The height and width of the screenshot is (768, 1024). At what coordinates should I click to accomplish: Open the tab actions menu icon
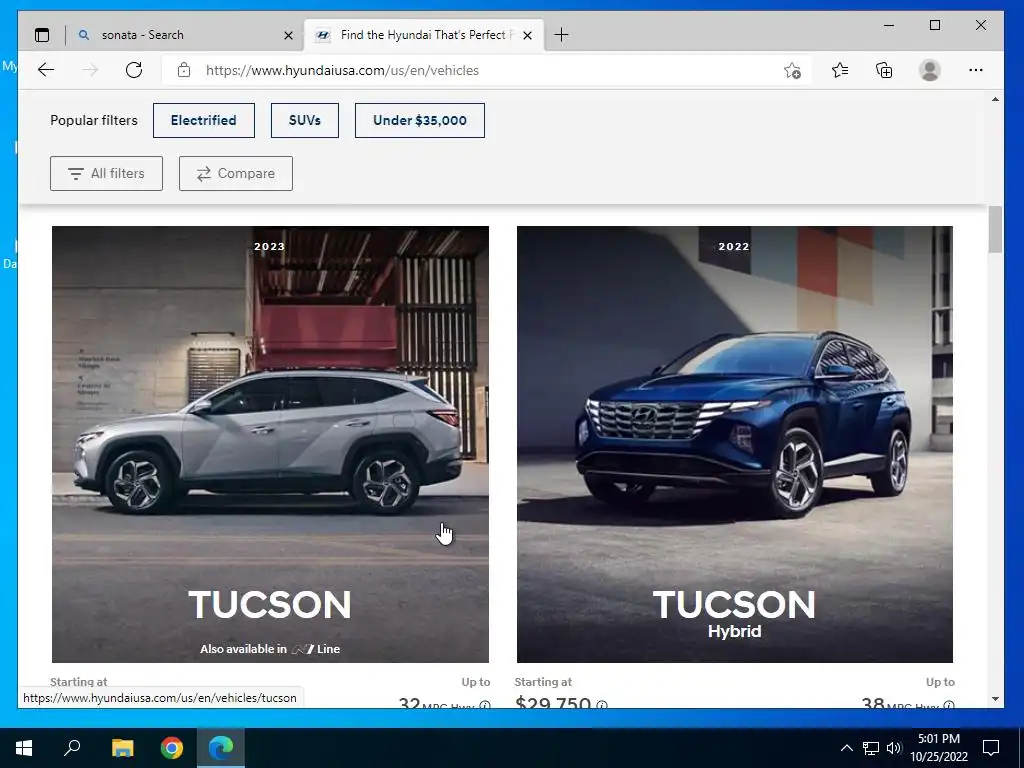coord(42,35)
